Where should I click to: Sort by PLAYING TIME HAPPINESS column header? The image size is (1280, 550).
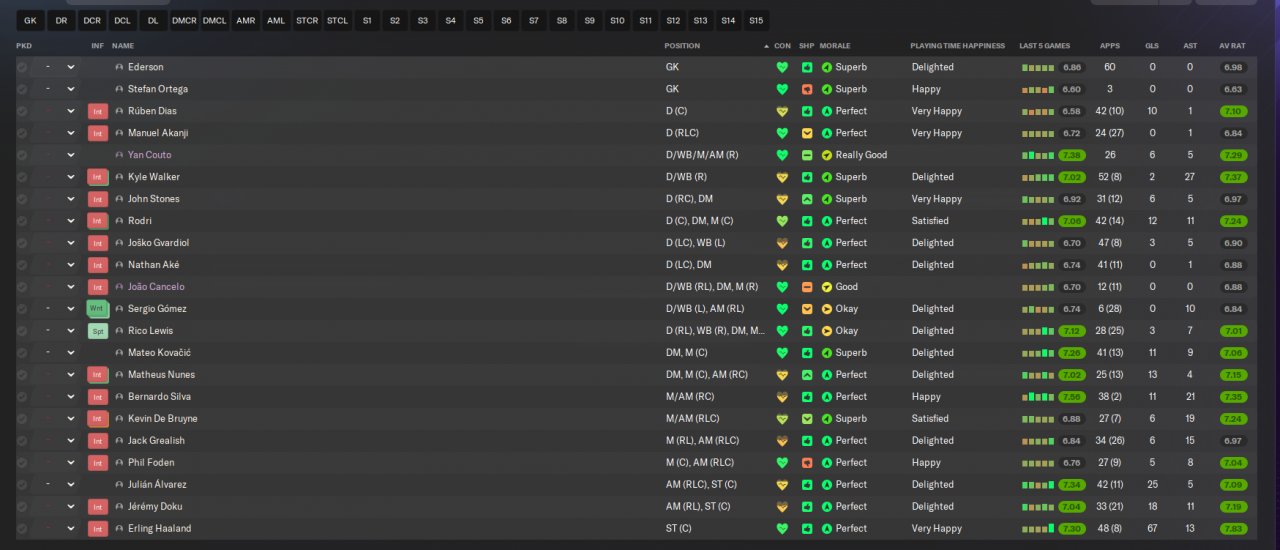click(957, 46)
